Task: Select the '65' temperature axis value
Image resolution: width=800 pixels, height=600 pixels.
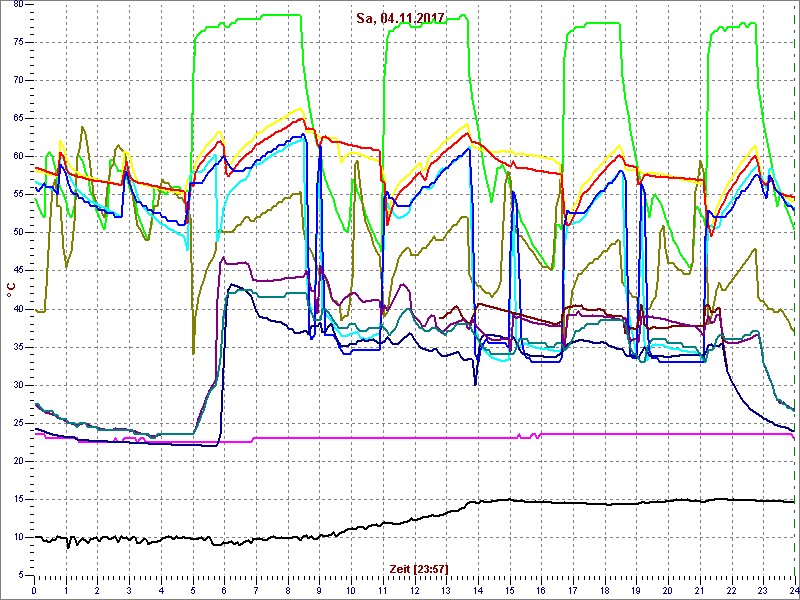Action: click(x=19, y=118)
